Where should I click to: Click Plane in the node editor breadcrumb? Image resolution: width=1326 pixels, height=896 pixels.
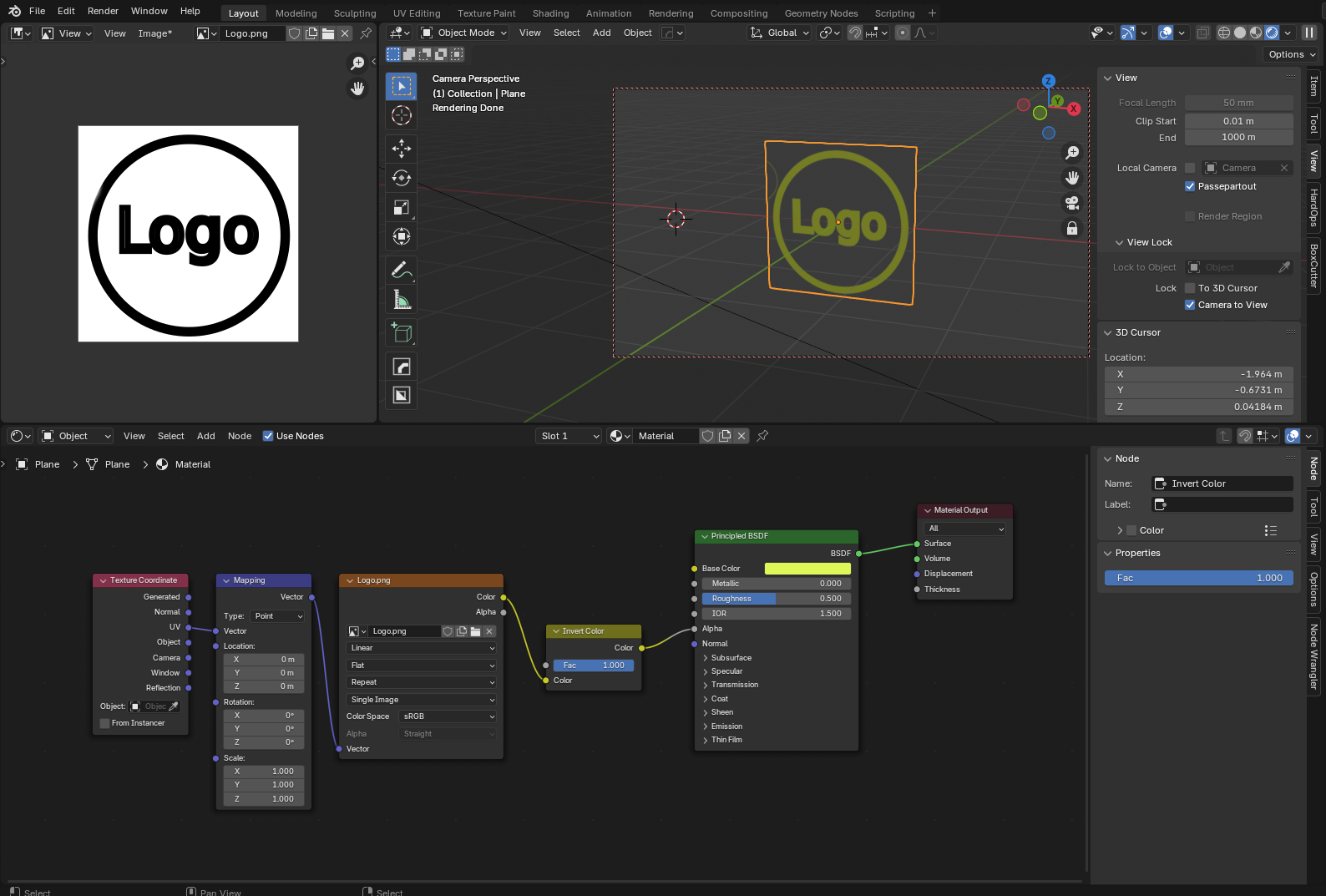(47, 464)
